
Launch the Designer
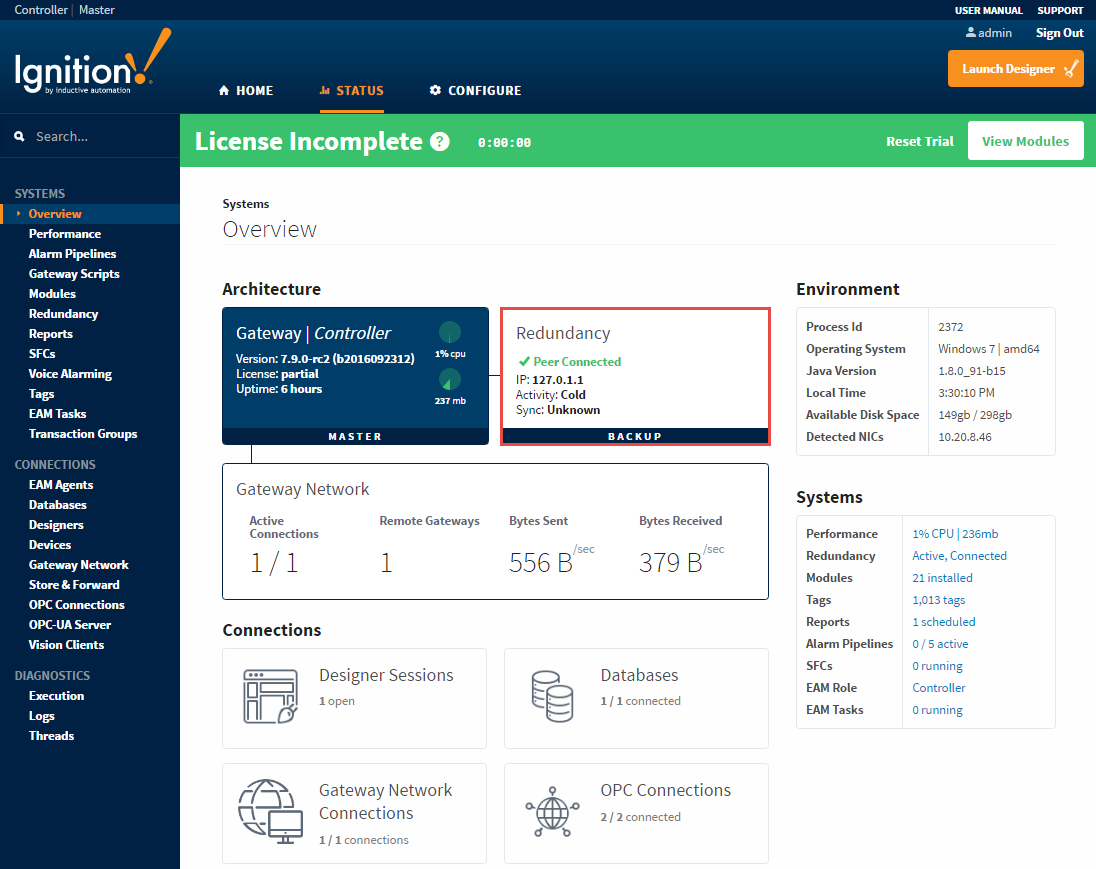point(1015,69)
